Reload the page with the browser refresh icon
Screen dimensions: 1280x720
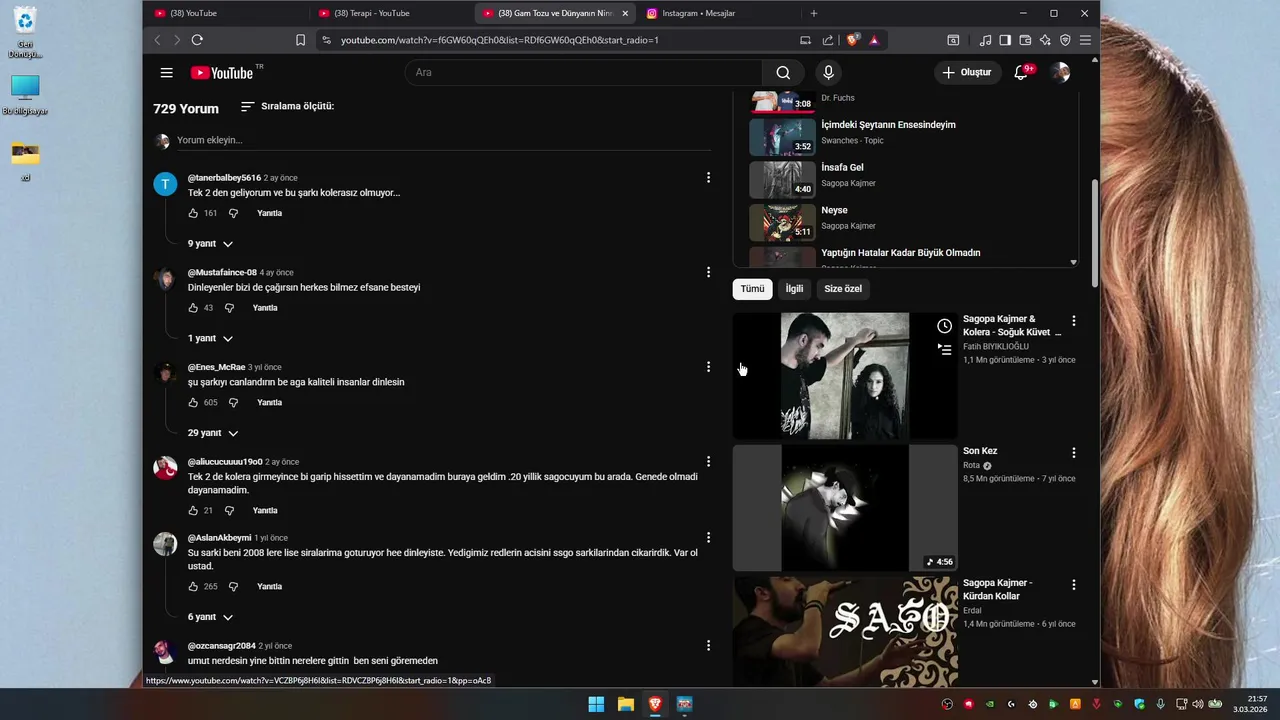tap(197, 40)
